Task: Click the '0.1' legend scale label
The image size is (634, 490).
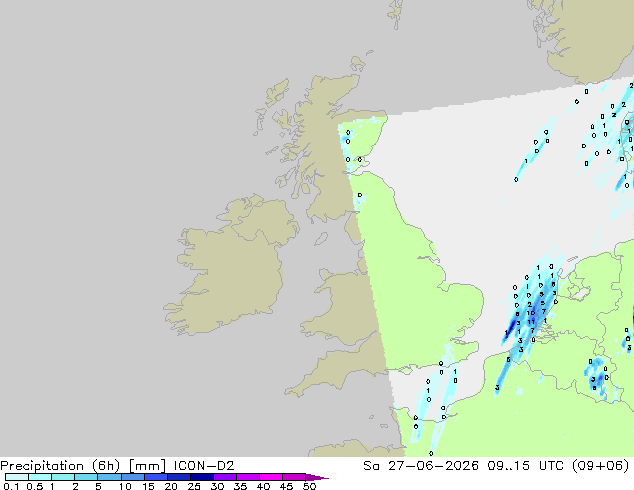Action: click(x=11, y=486)
